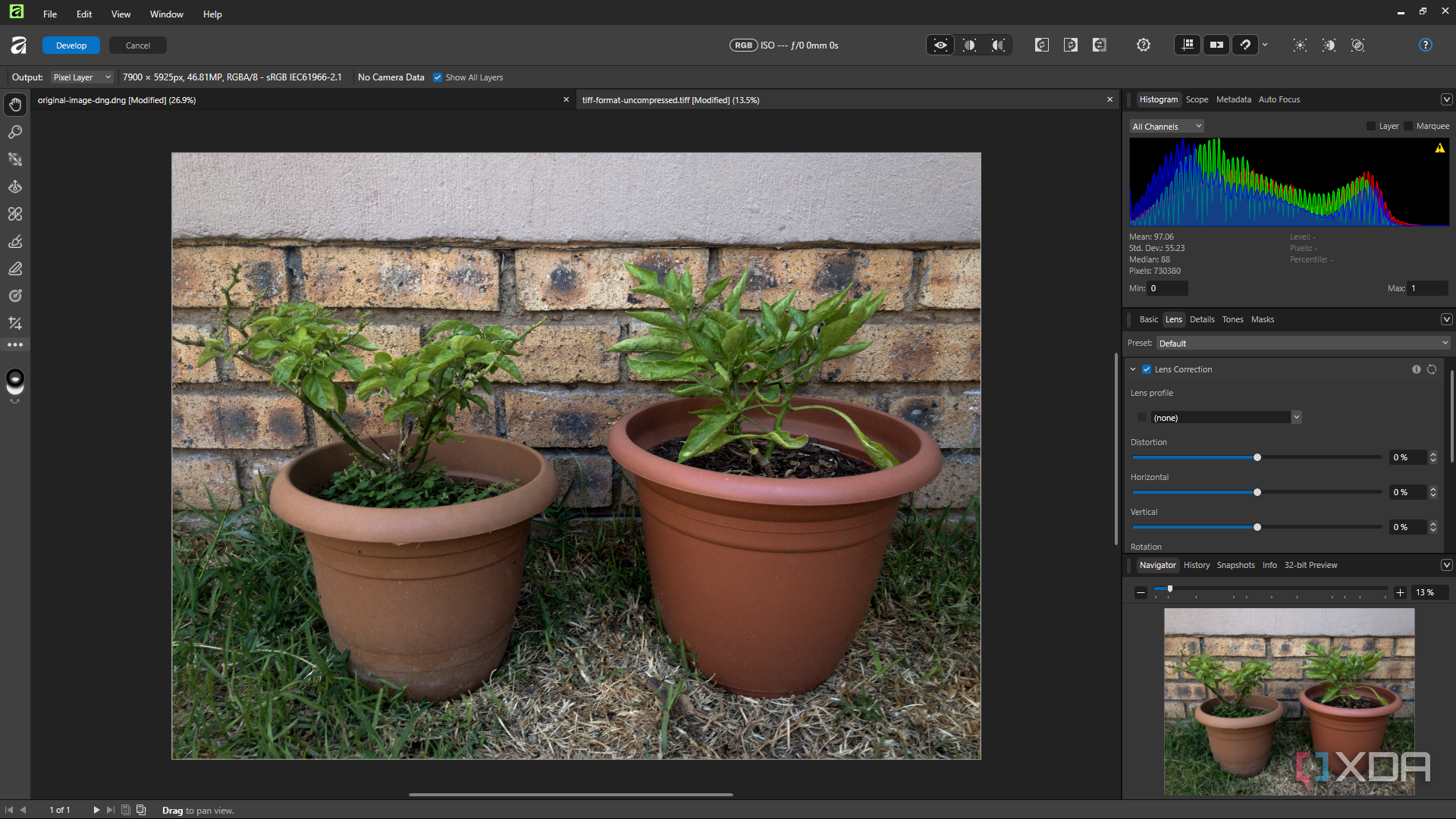Viewport: 1456px width, 819px height.
Task: Click the Cancel button
Action: [138, 45]
